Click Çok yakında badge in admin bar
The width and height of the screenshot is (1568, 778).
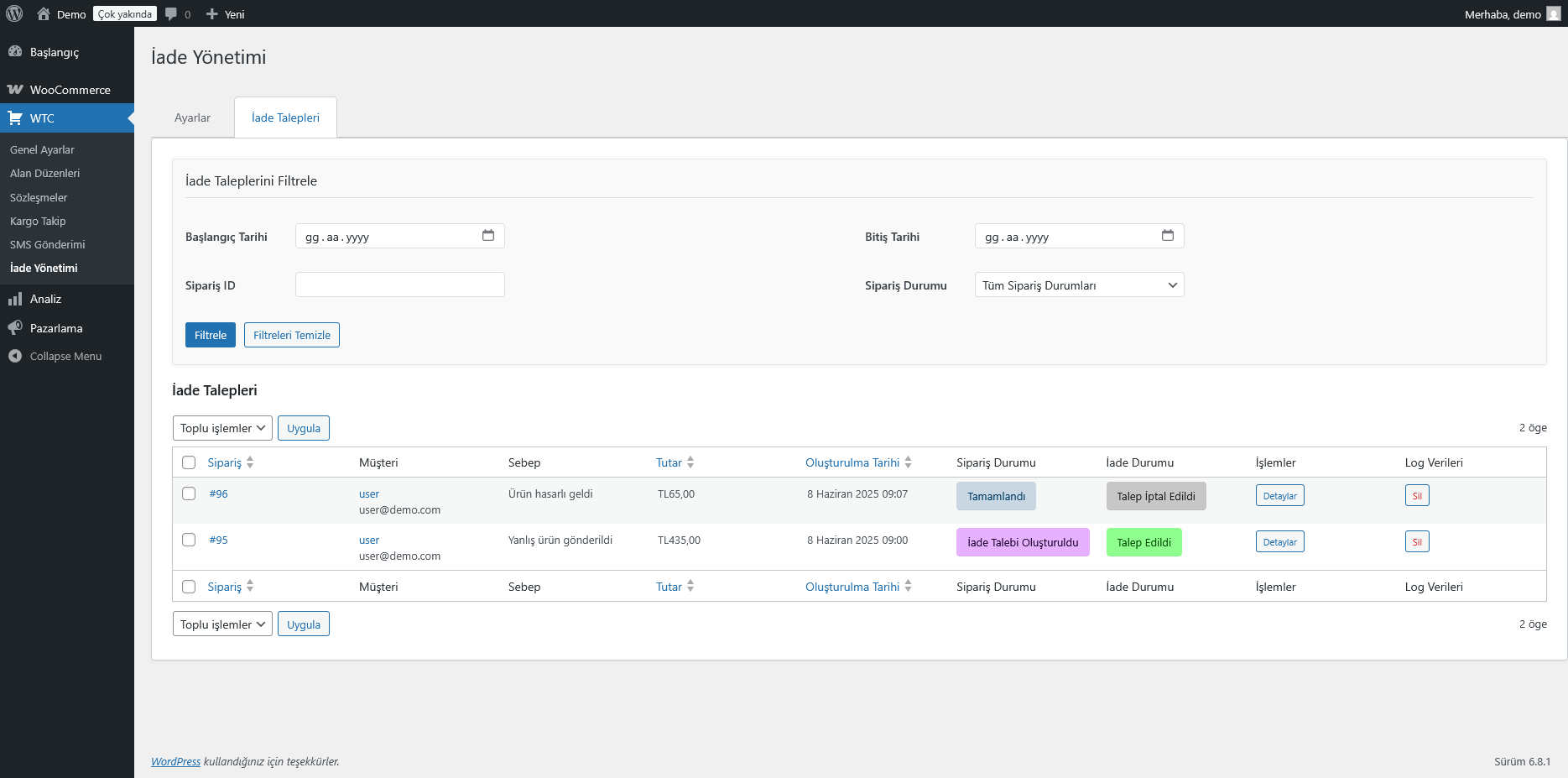coord(124,13)
